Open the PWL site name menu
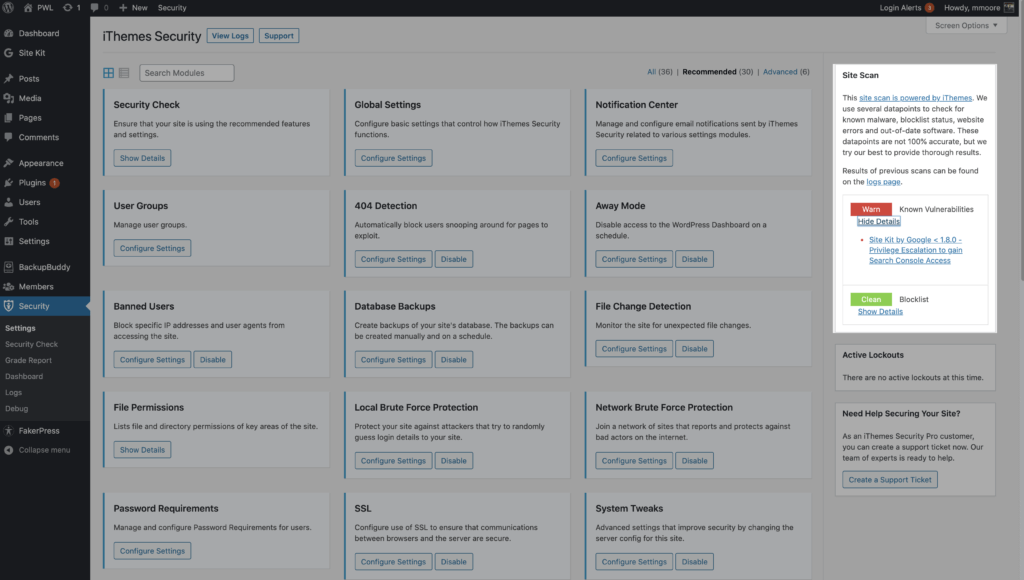The image size is (1024, 580). click(39, 8)
